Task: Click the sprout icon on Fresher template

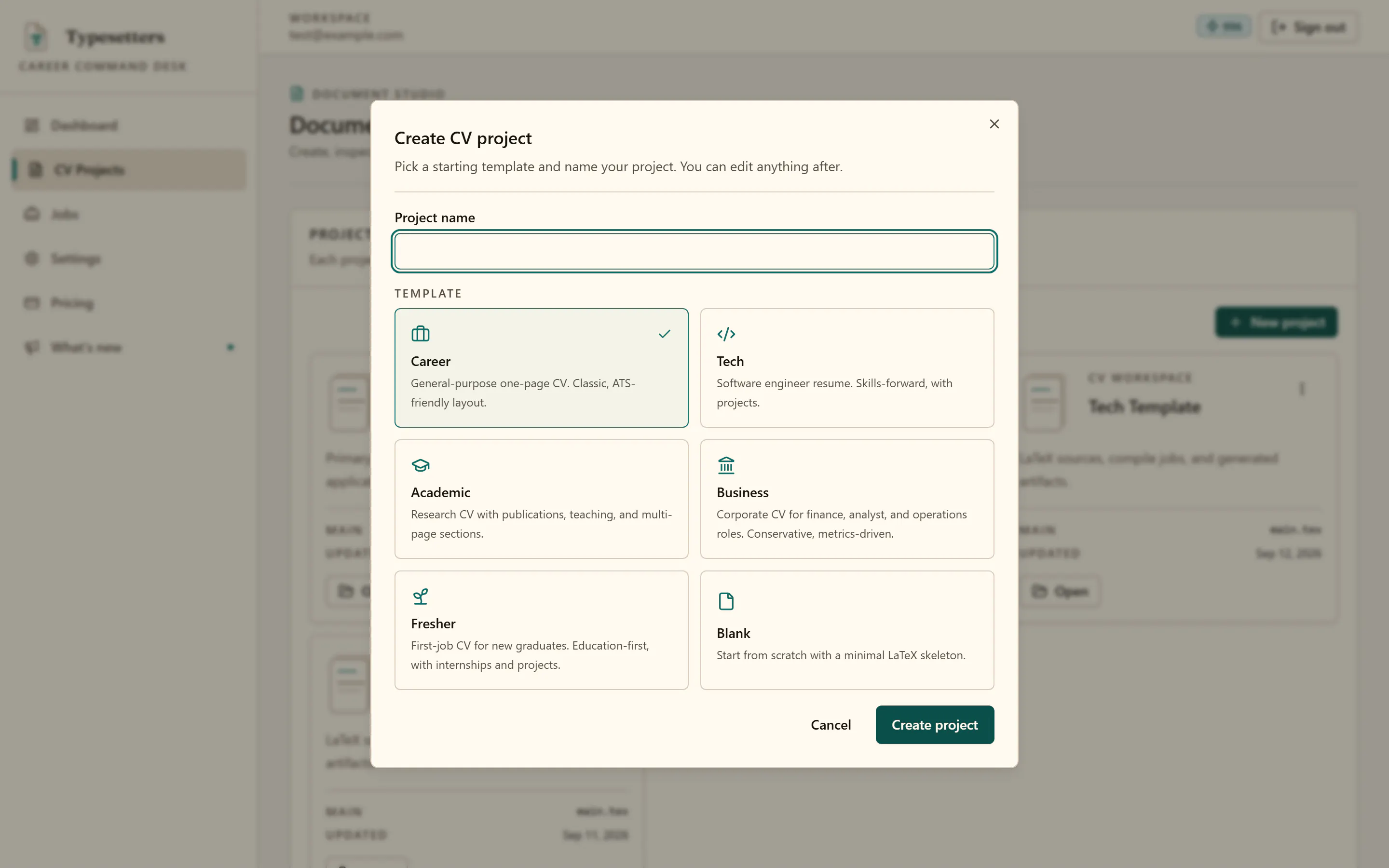Action: 420,597
